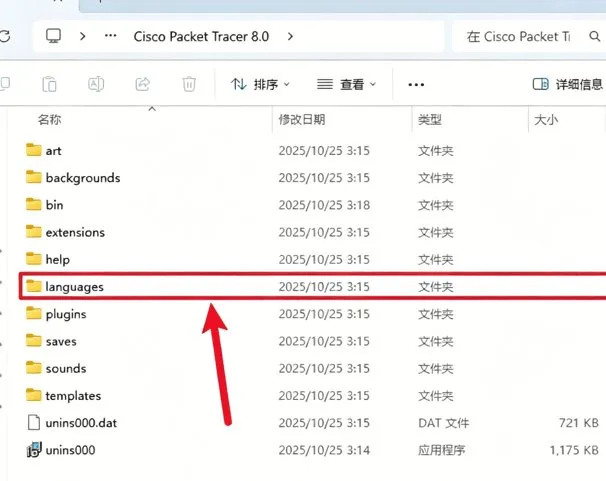Screen dimensions: 606x481
Task: Select the unins000 application icon
Action: (x=34, y=450)
